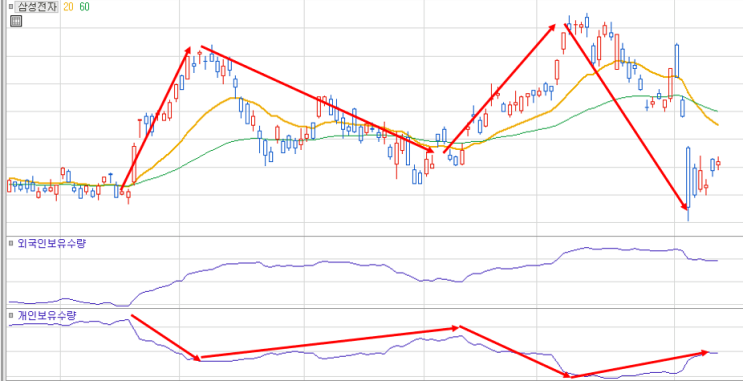Select the green 60 moving average label
Screen dimensions: 743x381
click(84, 7)
